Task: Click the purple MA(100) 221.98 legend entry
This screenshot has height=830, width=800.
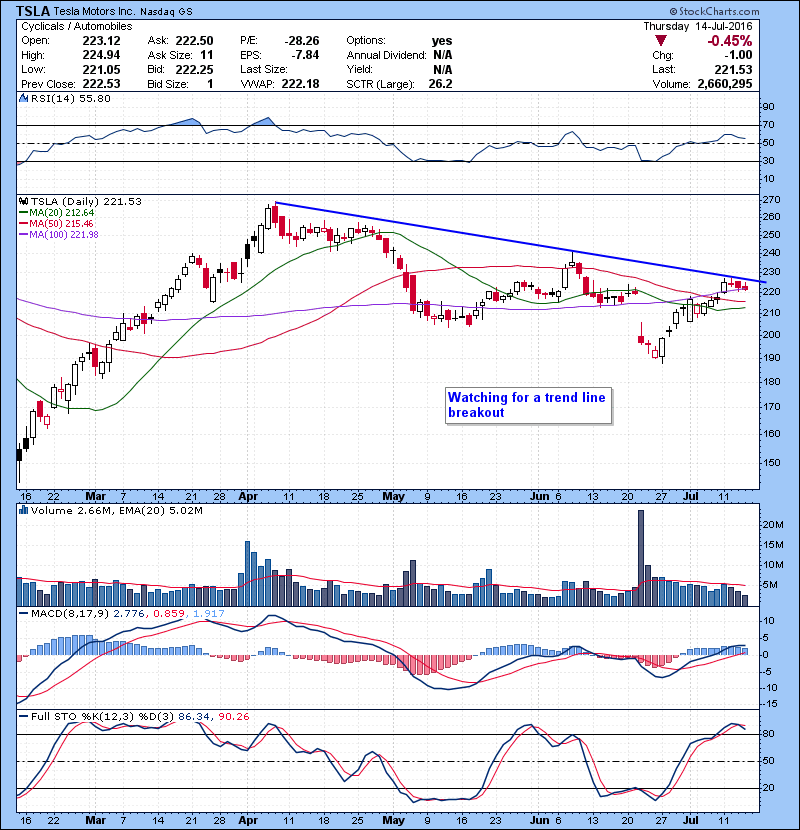Action: coord(59,234)
